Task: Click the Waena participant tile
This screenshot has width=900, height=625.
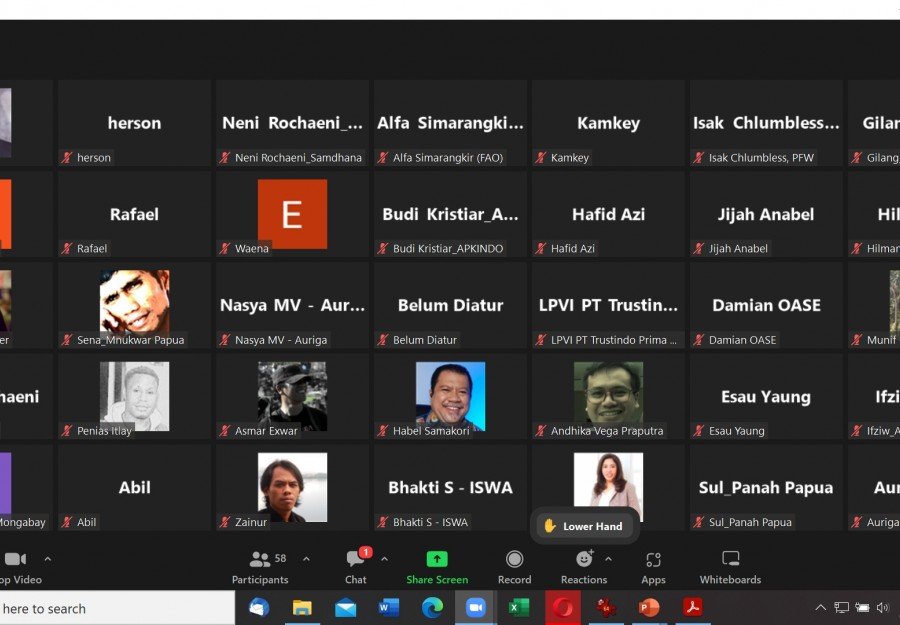Action: tap(292, 214)
